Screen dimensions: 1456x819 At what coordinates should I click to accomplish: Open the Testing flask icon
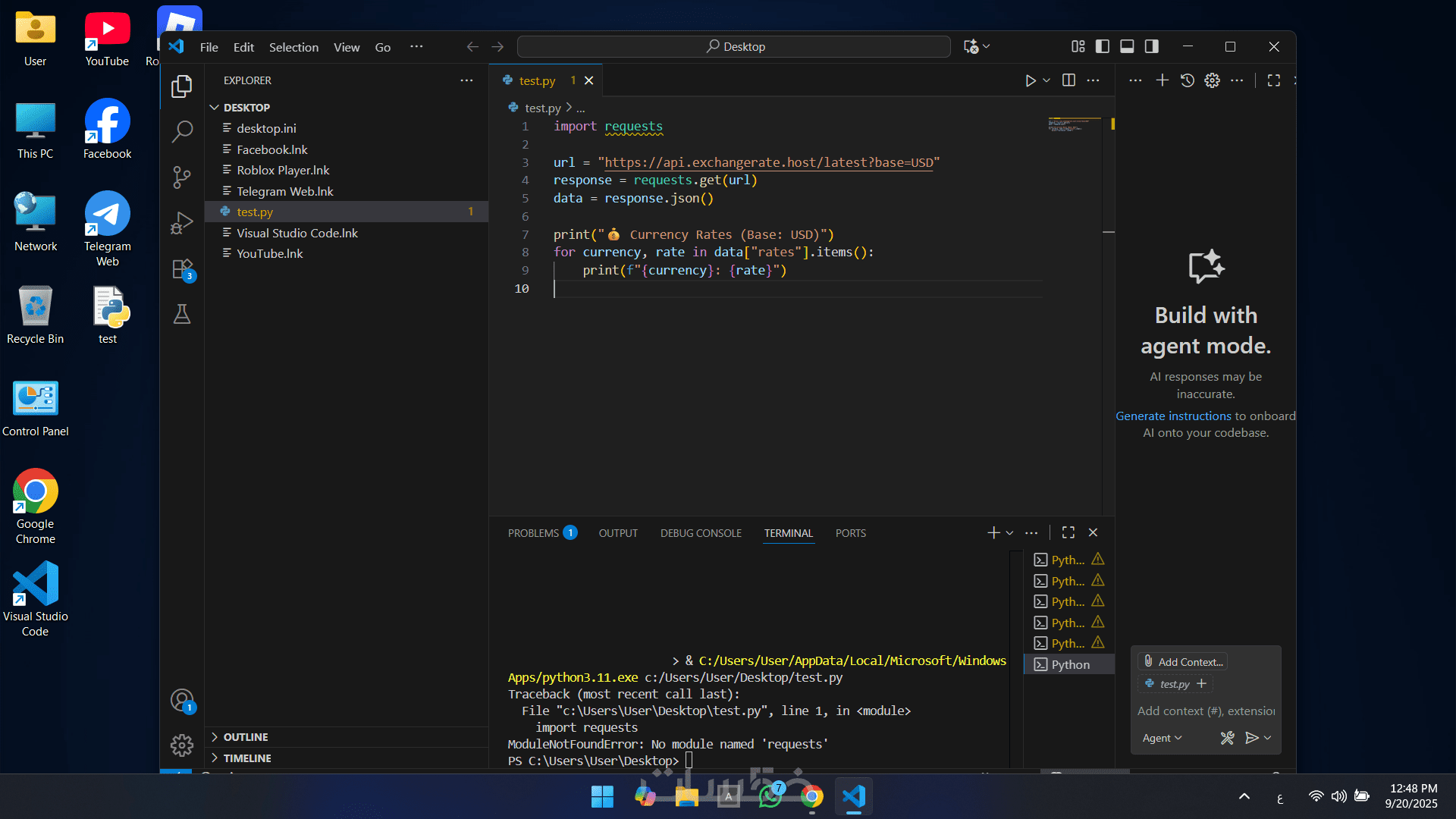coord(182,314)
